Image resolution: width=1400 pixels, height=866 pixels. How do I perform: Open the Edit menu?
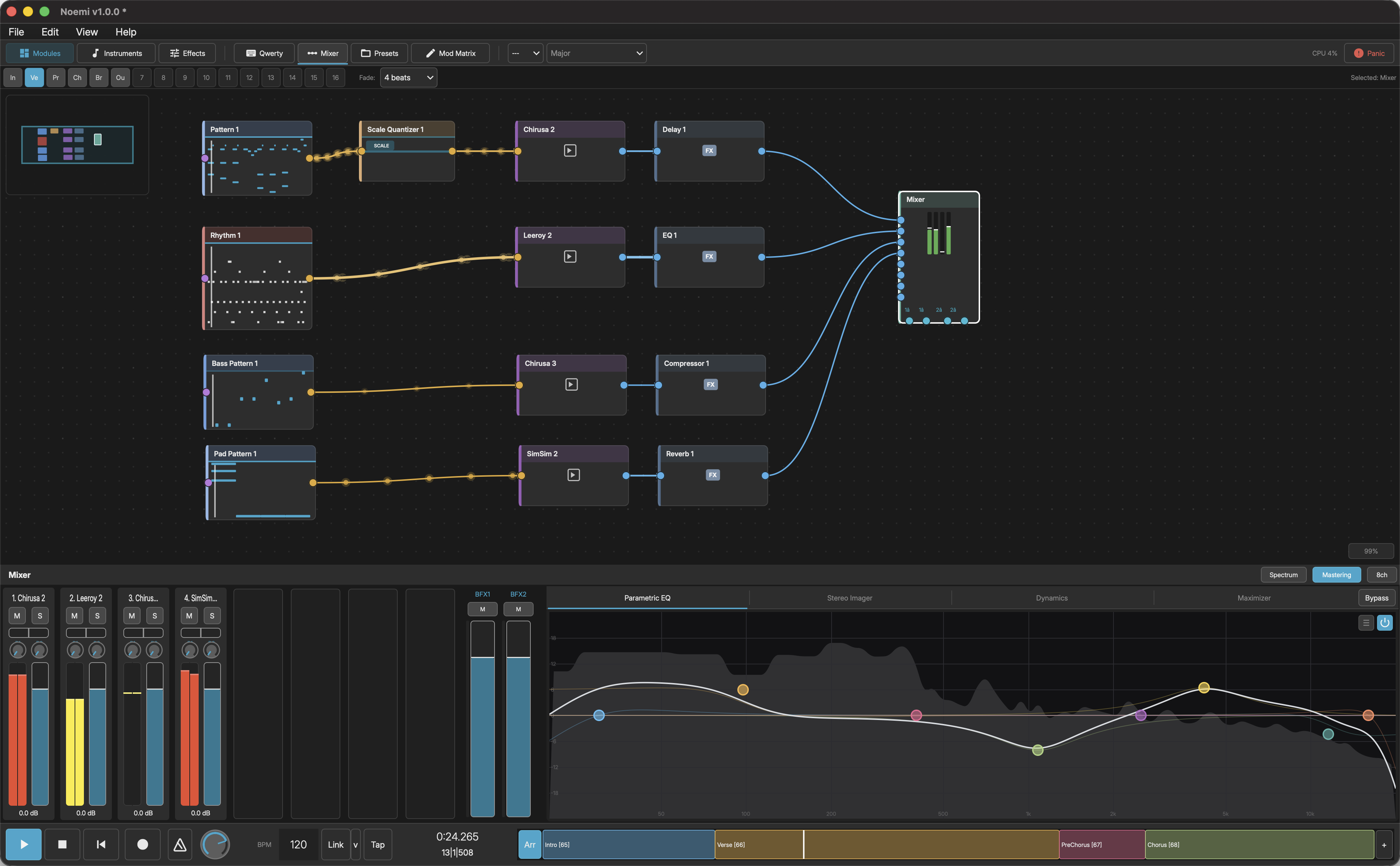pos(50,32)
